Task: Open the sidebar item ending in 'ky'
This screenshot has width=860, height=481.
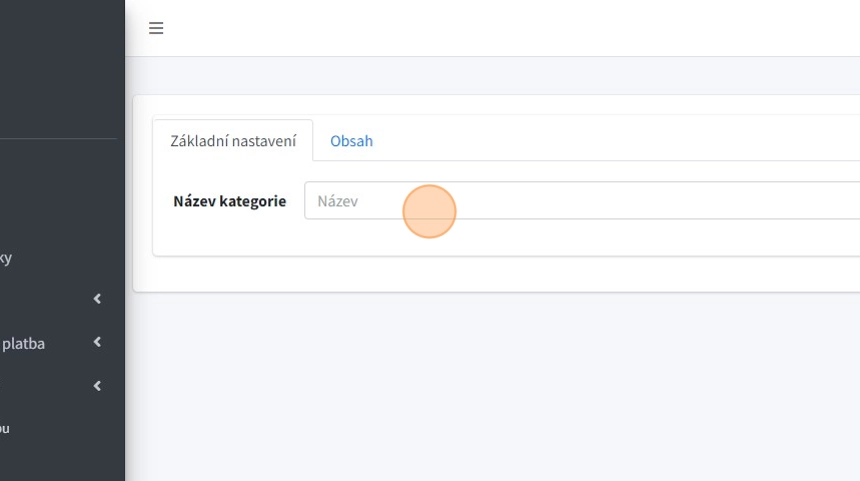Action: (6, 258)
